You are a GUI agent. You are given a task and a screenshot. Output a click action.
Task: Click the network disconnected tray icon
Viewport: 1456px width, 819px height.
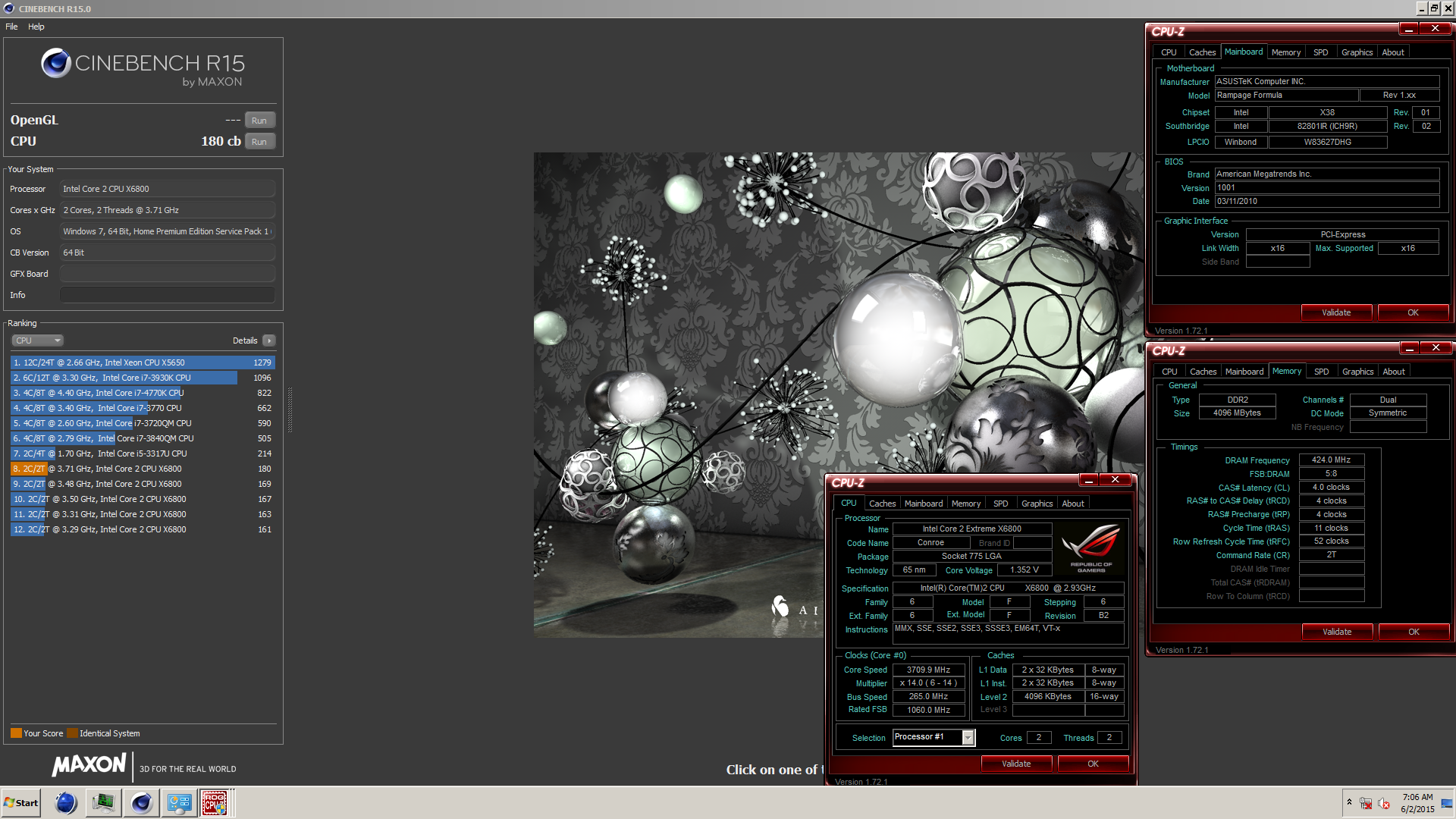coord(1366,803)
